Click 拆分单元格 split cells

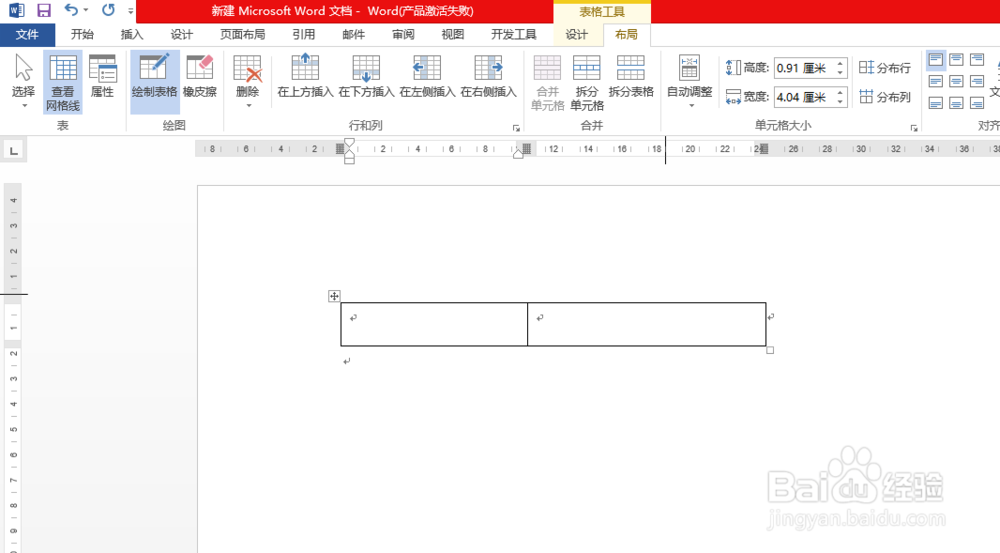tap(587, 83)
